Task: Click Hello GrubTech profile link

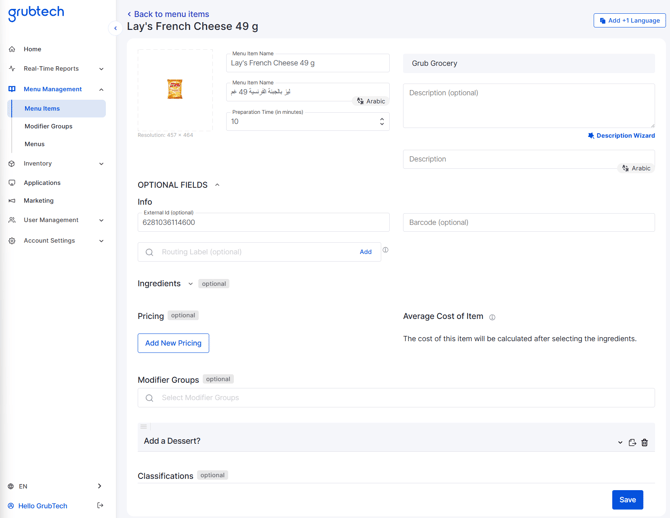Action: (43, 506)
